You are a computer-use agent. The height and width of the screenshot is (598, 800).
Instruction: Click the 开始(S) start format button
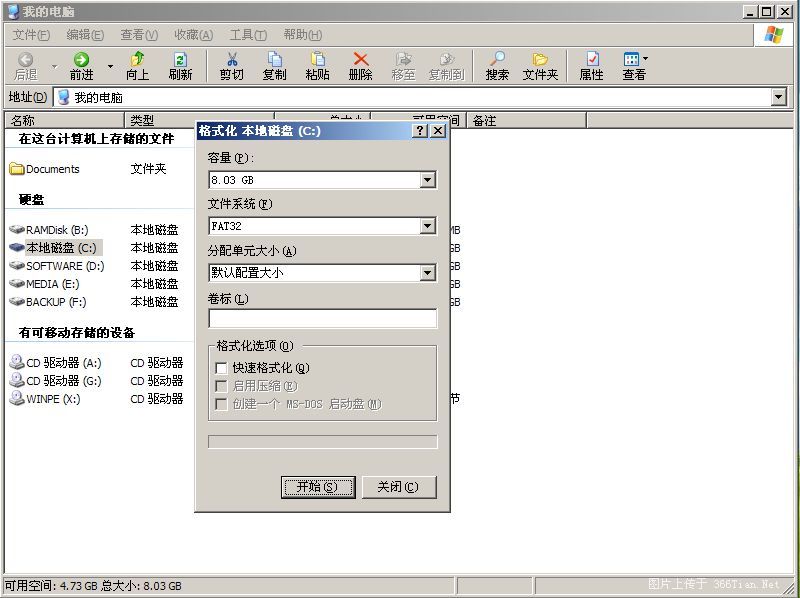[x=318, y=487]
